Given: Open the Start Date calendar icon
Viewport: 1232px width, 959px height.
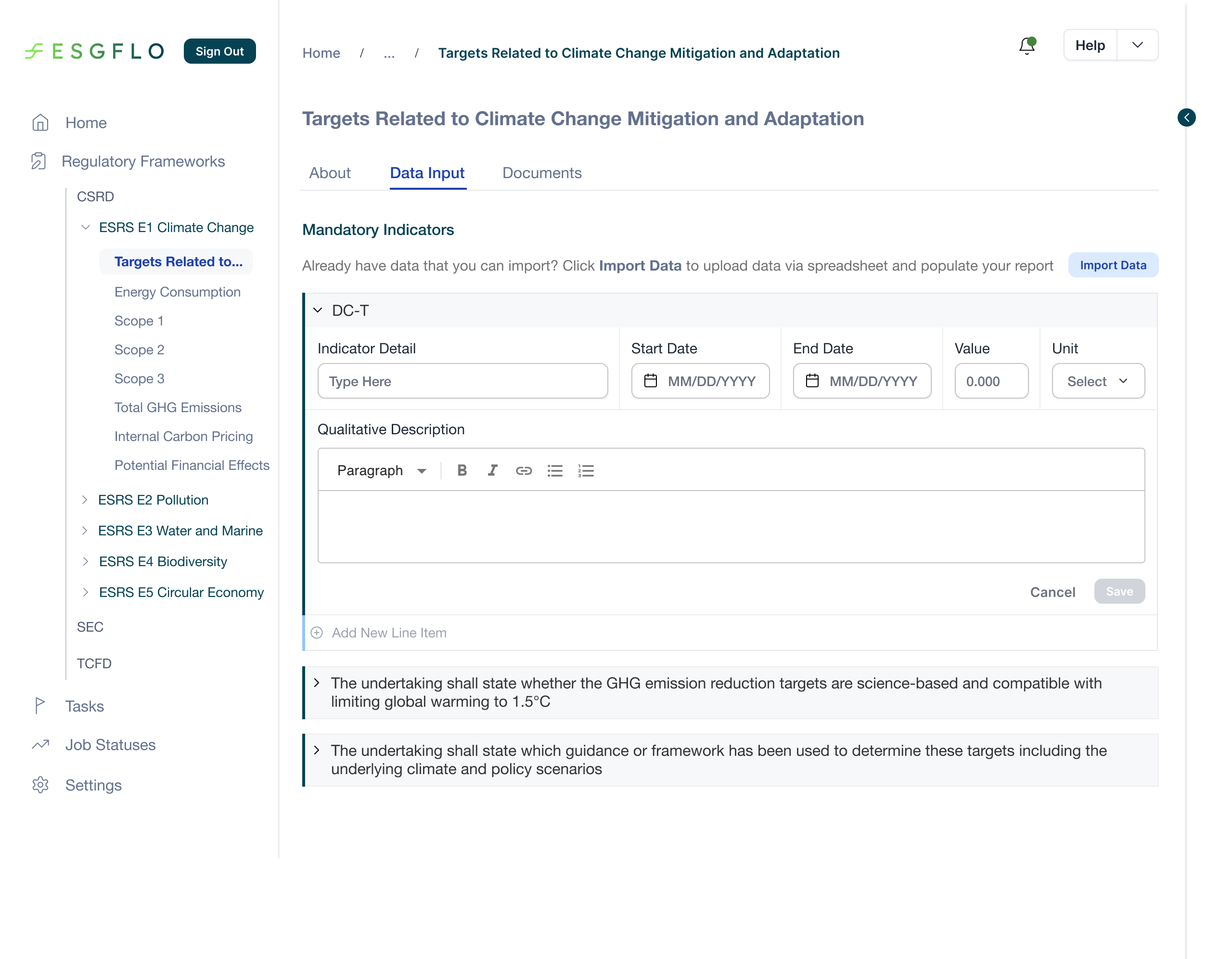Looking at the screenshot, I should [x=651, y=381].
